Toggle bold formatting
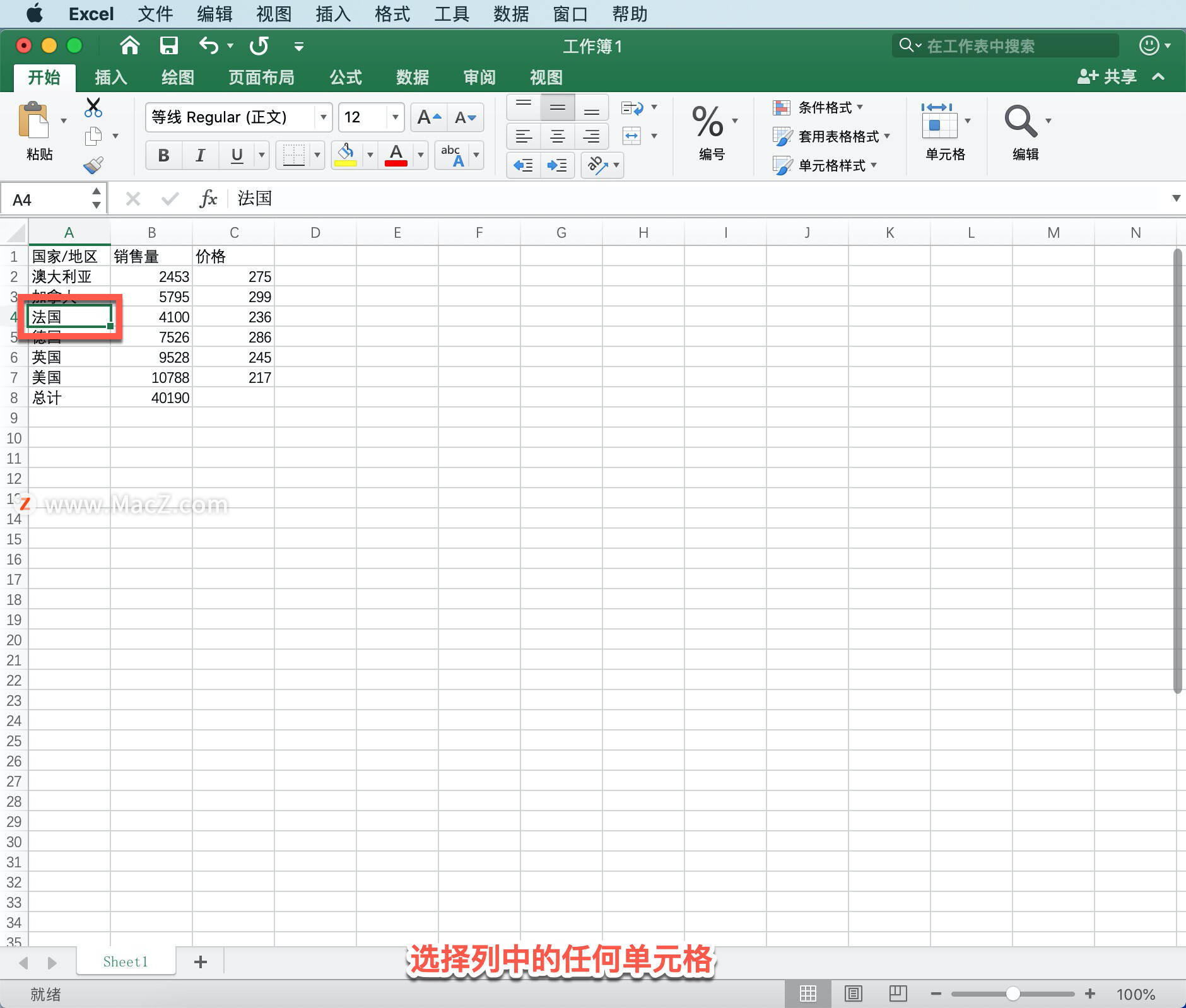The width and height of the screenshot is (1186, 1008). [163, 155]
